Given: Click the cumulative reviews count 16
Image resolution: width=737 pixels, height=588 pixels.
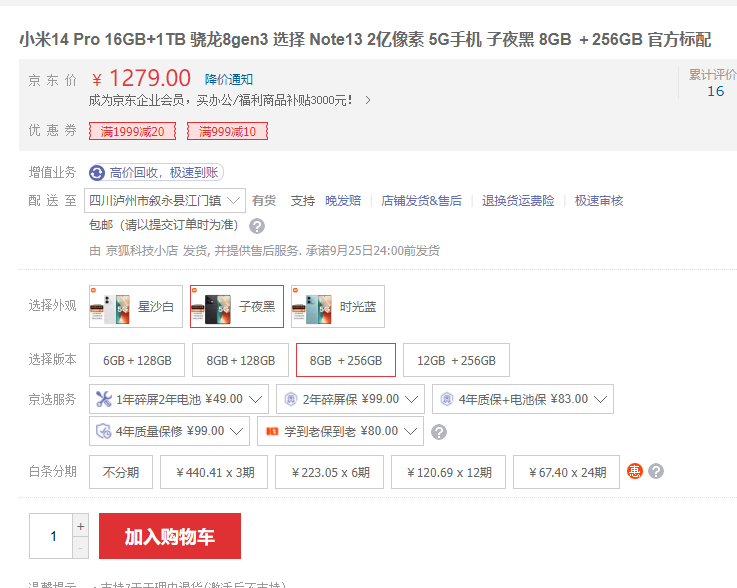Looking at the screenshot, I should coord(715,91).
